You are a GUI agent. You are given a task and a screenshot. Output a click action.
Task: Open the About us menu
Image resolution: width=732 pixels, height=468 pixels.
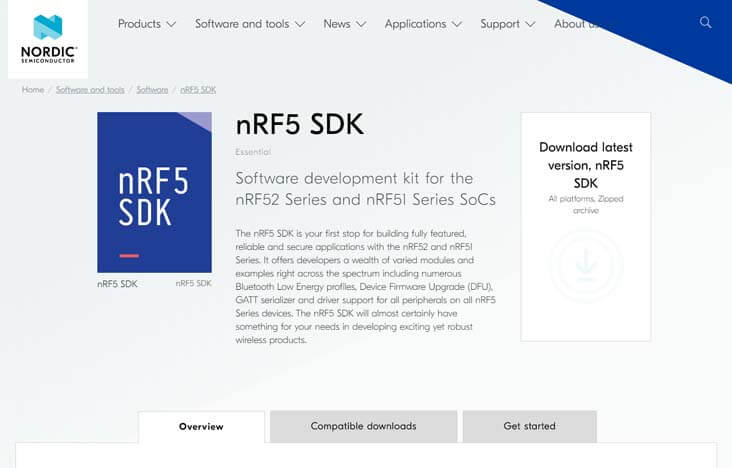pos(577,24)
